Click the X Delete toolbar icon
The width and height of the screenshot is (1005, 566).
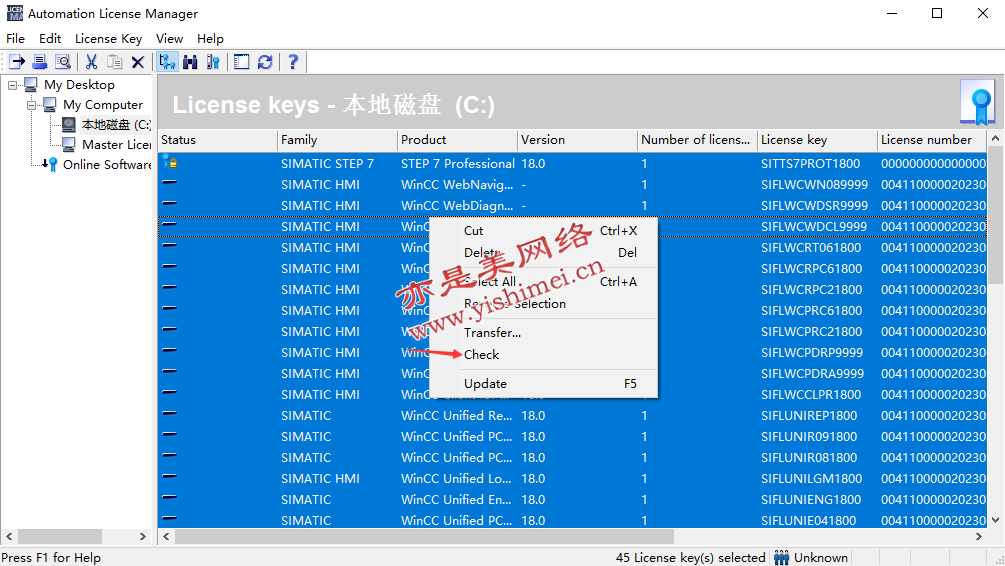tap(138, 62)
